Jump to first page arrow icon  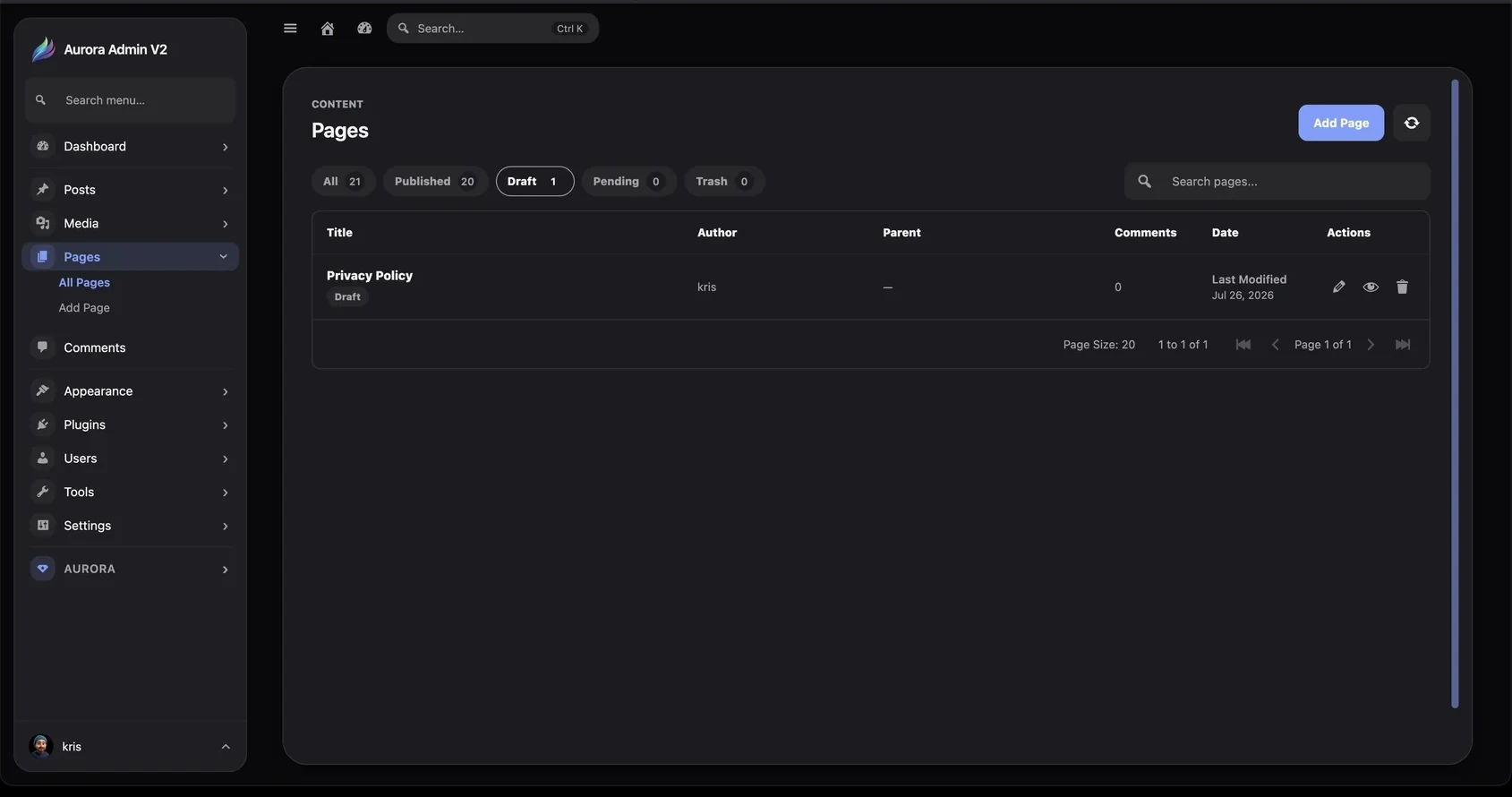pyautogui.click(x=1243, y=345)
